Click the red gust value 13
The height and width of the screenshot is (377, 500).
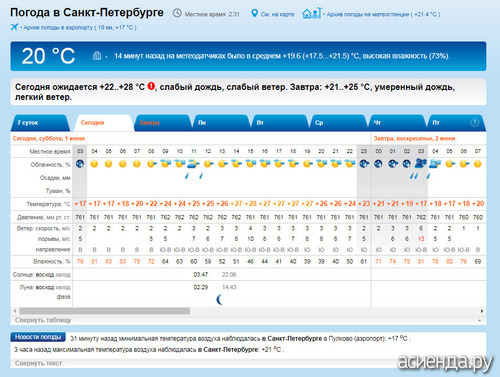(421, 239)
